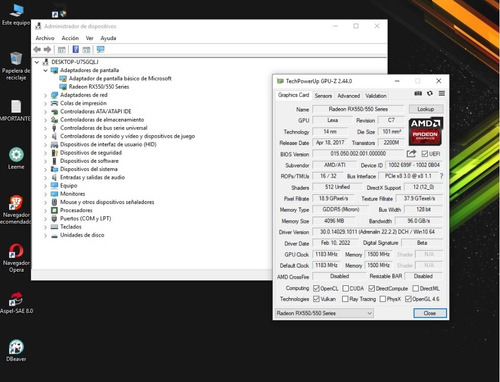Collapse the Adaptadores de pantalla node
This screenshot has width=500, height=382.
coord(45,70)
